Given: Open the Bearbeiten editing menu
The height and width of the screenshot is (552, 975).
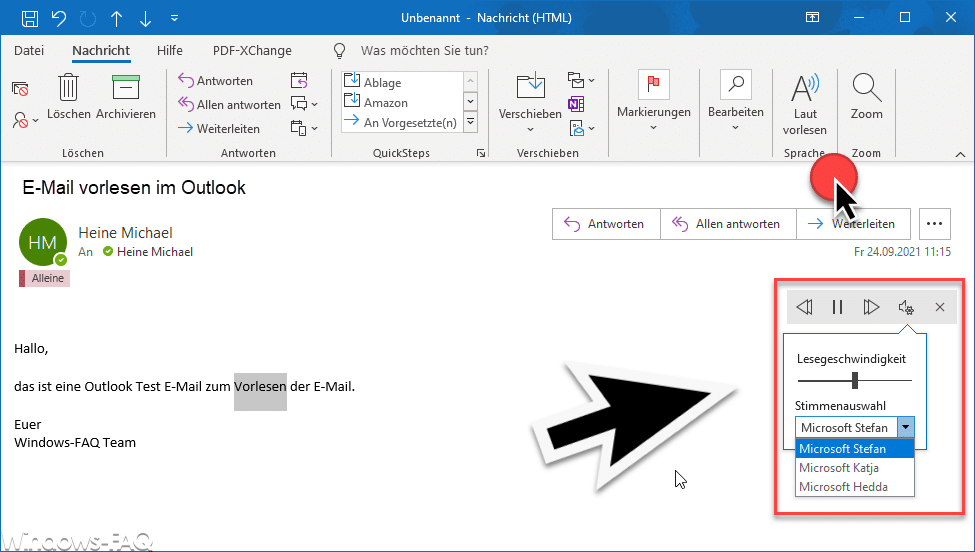Looking at the screenshot, I should (736, 101).
